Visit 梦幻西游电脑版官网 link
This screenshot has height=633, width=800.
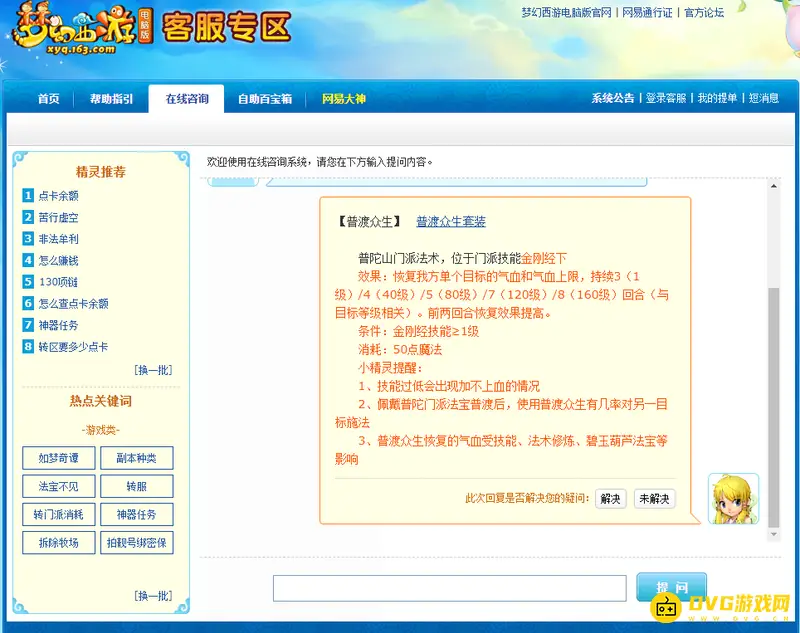click(566, 12)
